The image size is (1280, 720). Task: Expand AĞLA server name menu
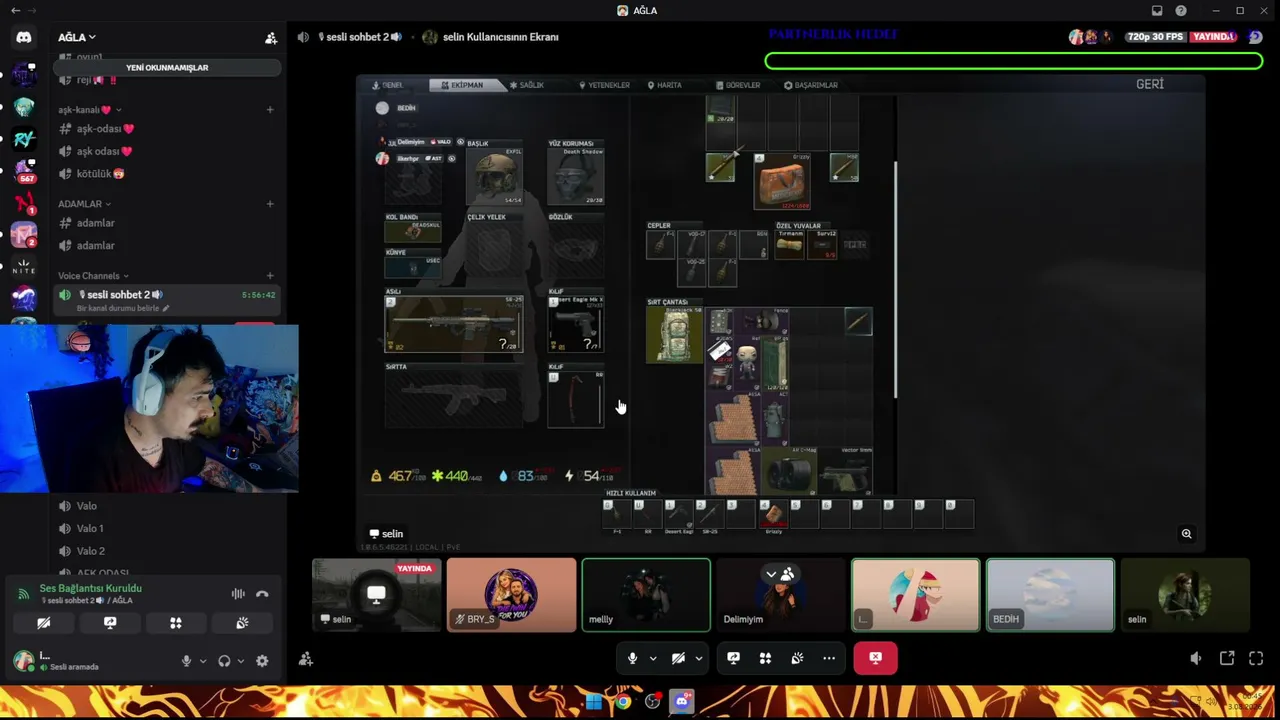click(x=77, y=37)
